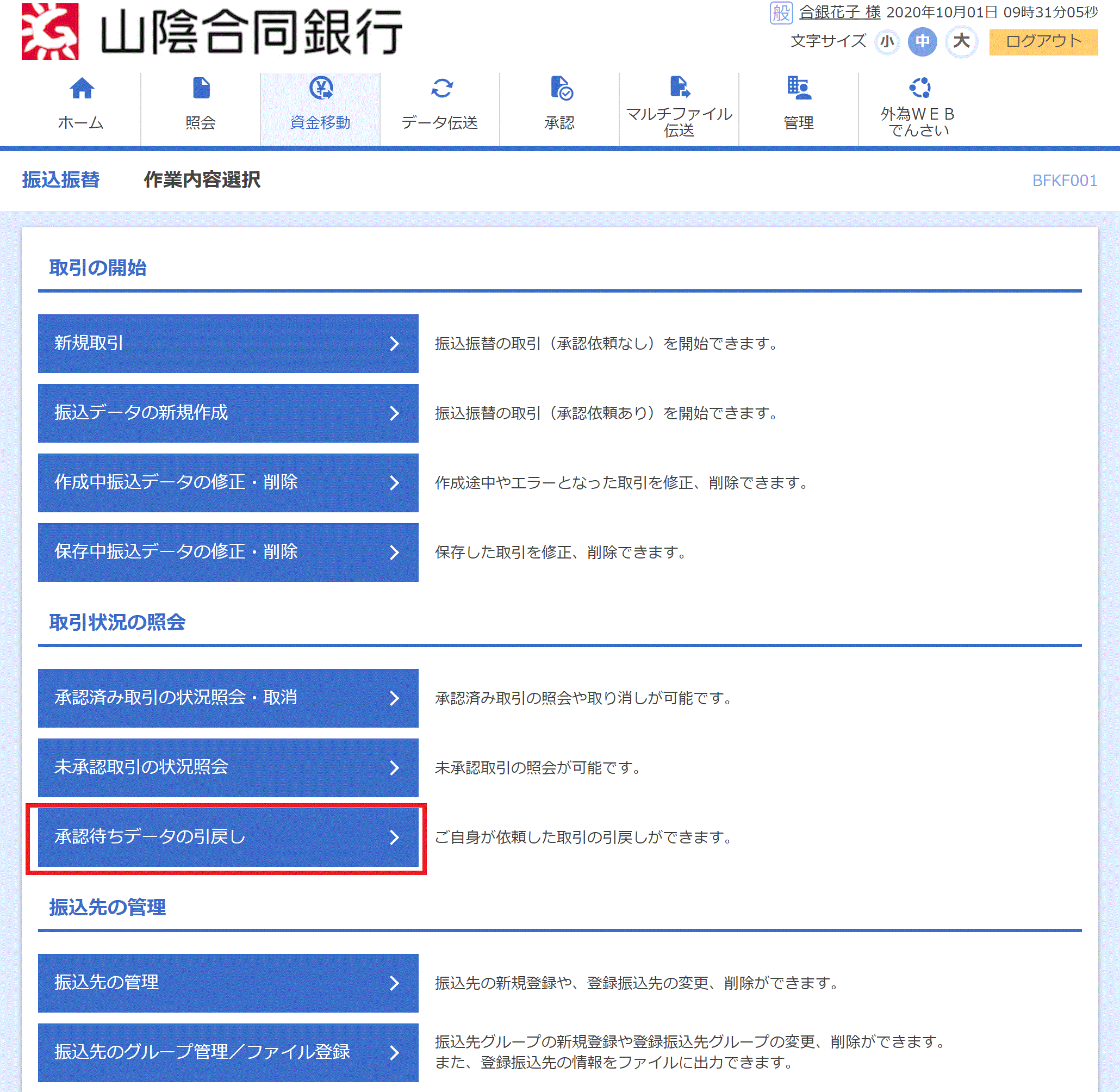Click the 作成中振込データの修正・削除 button

coord(228,483)
